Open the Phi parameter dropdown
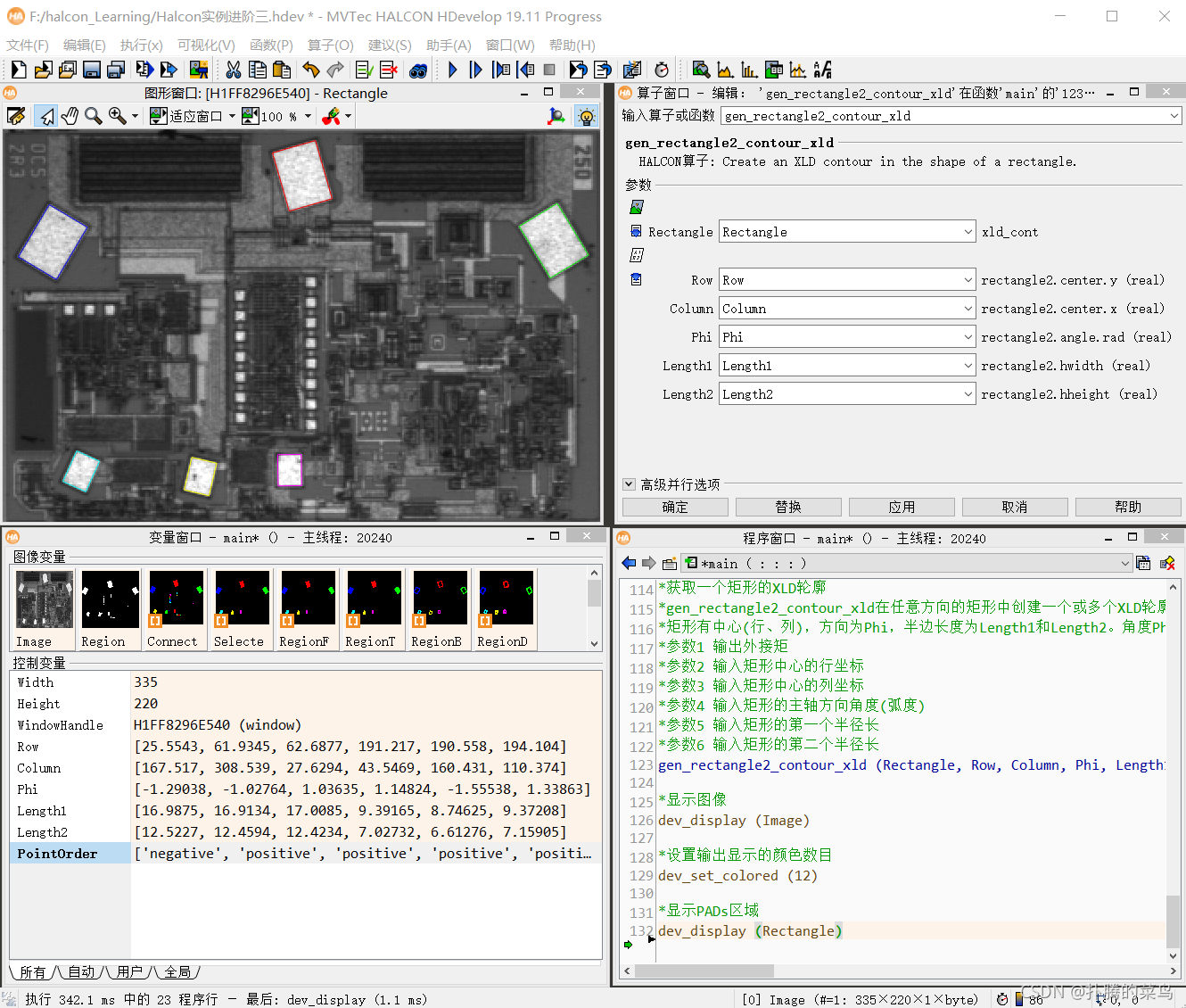1186x1008 pixels. [x=968, y=337]
